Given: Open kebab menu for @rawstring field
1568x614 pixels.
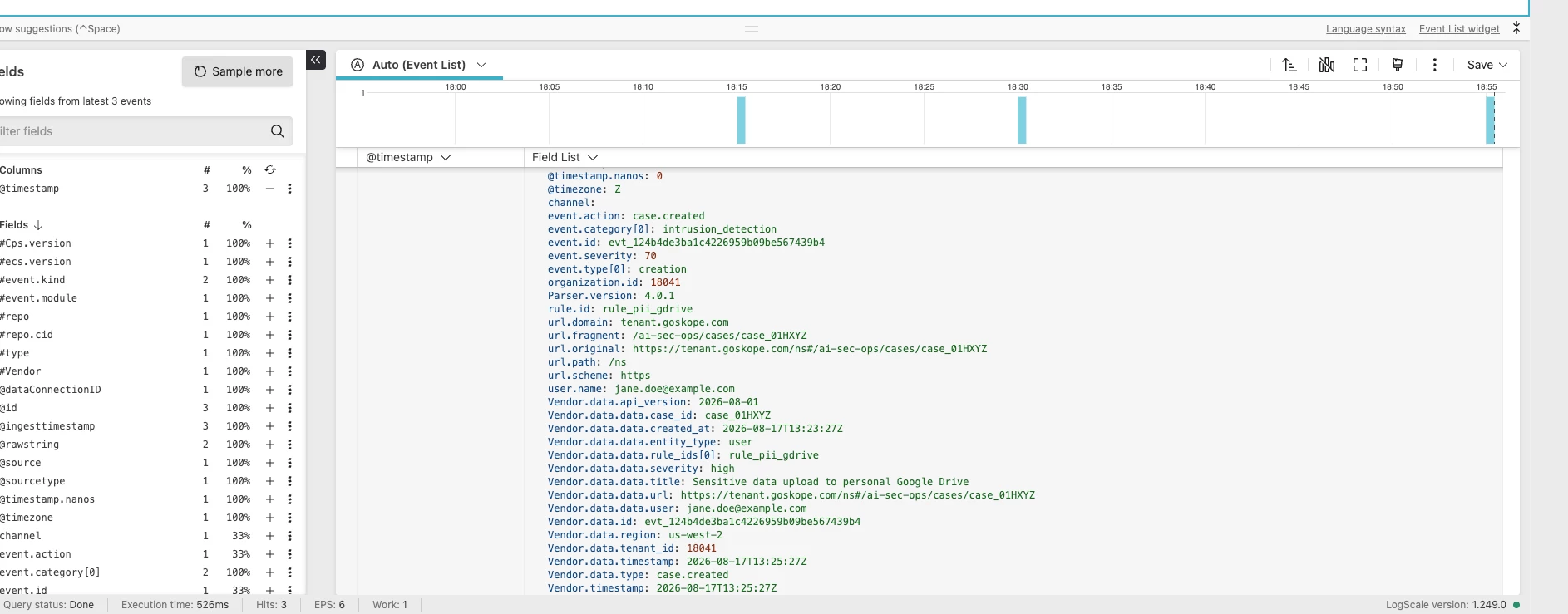Looking at the screenshot, I should pyautogui.click(x=290, y=445).
